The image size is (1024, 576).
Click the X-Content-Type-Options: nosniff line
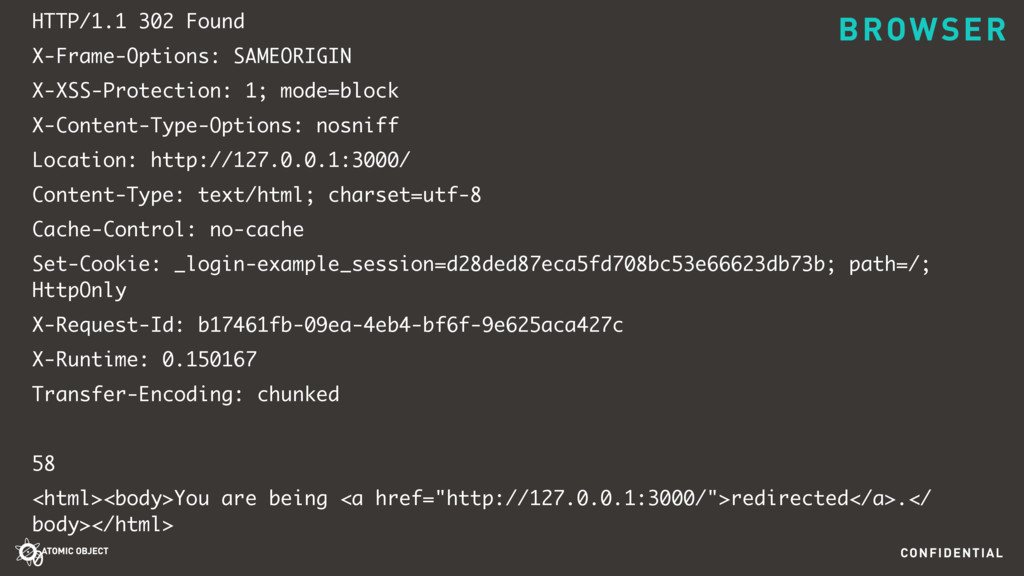[x=216, y=125]
